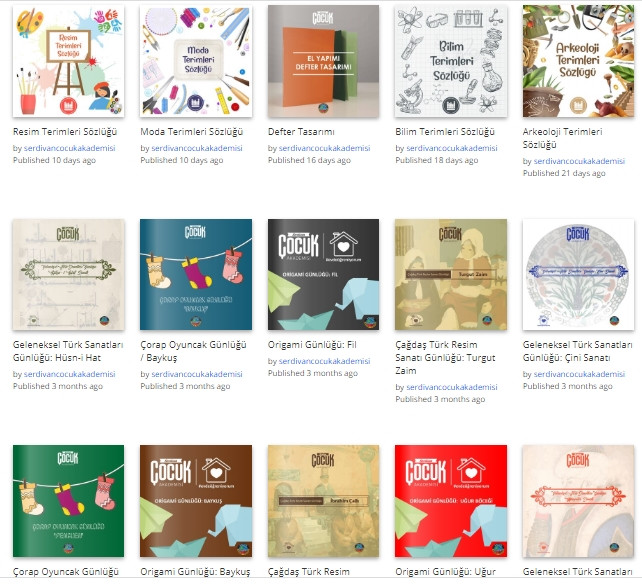Viewport: 642px width, 584px height.
Task: Open author link under Resim Terimleri Sözlüğü
Action: (x=70, y=148)
